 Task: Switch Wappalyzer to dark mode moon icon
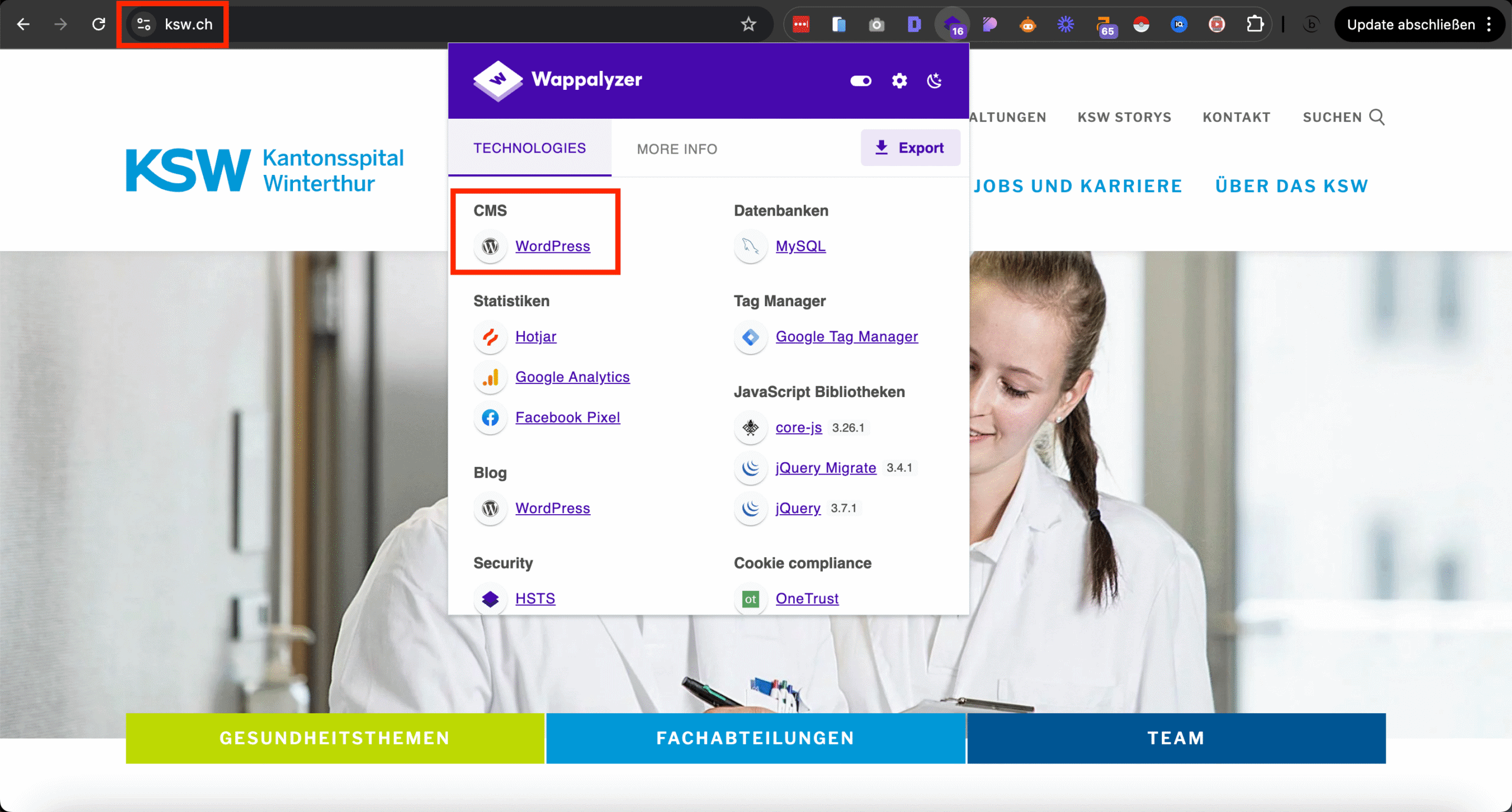click(x=934, y=80)
